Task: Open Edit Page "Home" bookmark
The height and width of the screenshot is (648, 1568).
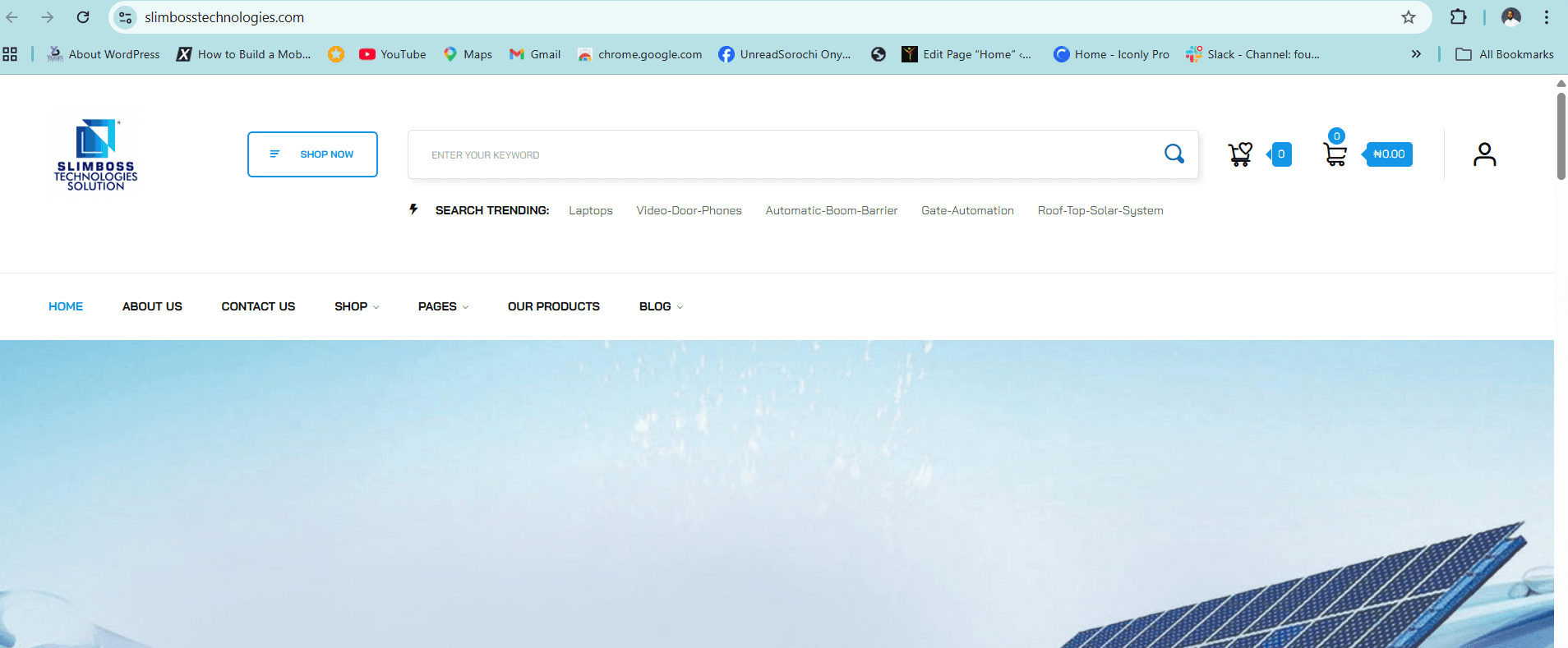Action: 966,54
